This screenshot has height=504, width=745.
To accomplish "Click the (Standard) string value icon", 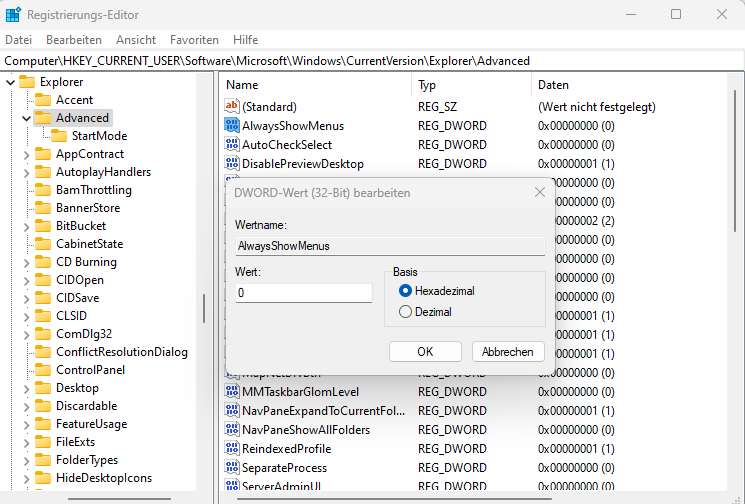I will [232, 106].
